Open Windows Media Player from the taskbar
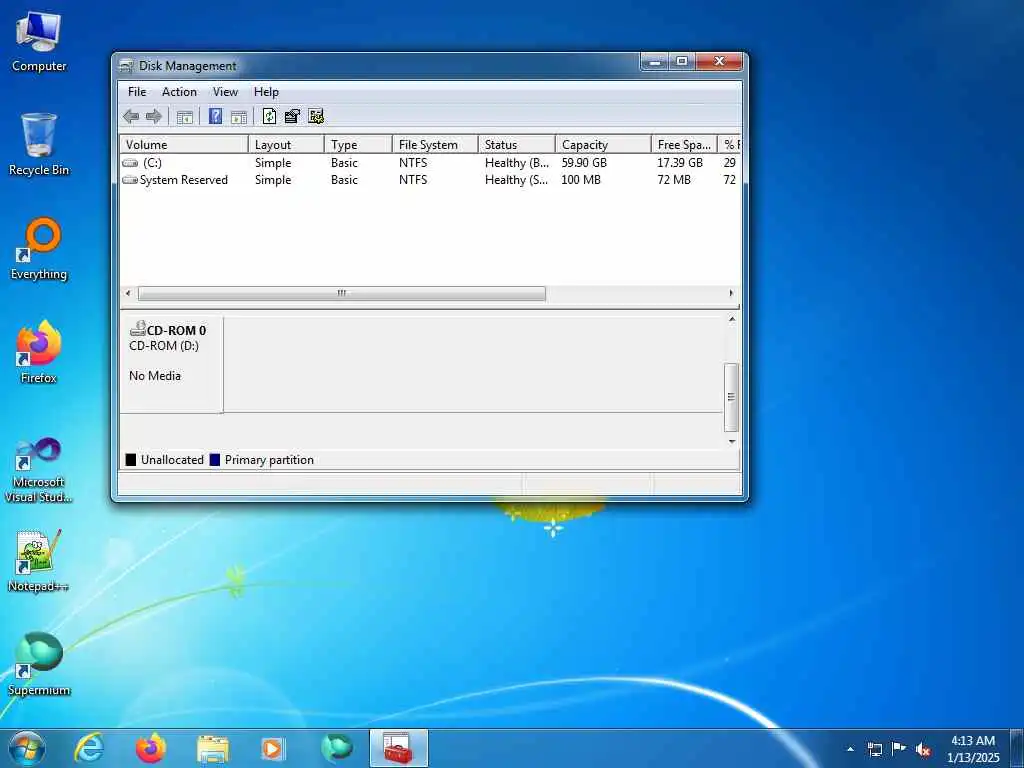 tap(273, 748)
